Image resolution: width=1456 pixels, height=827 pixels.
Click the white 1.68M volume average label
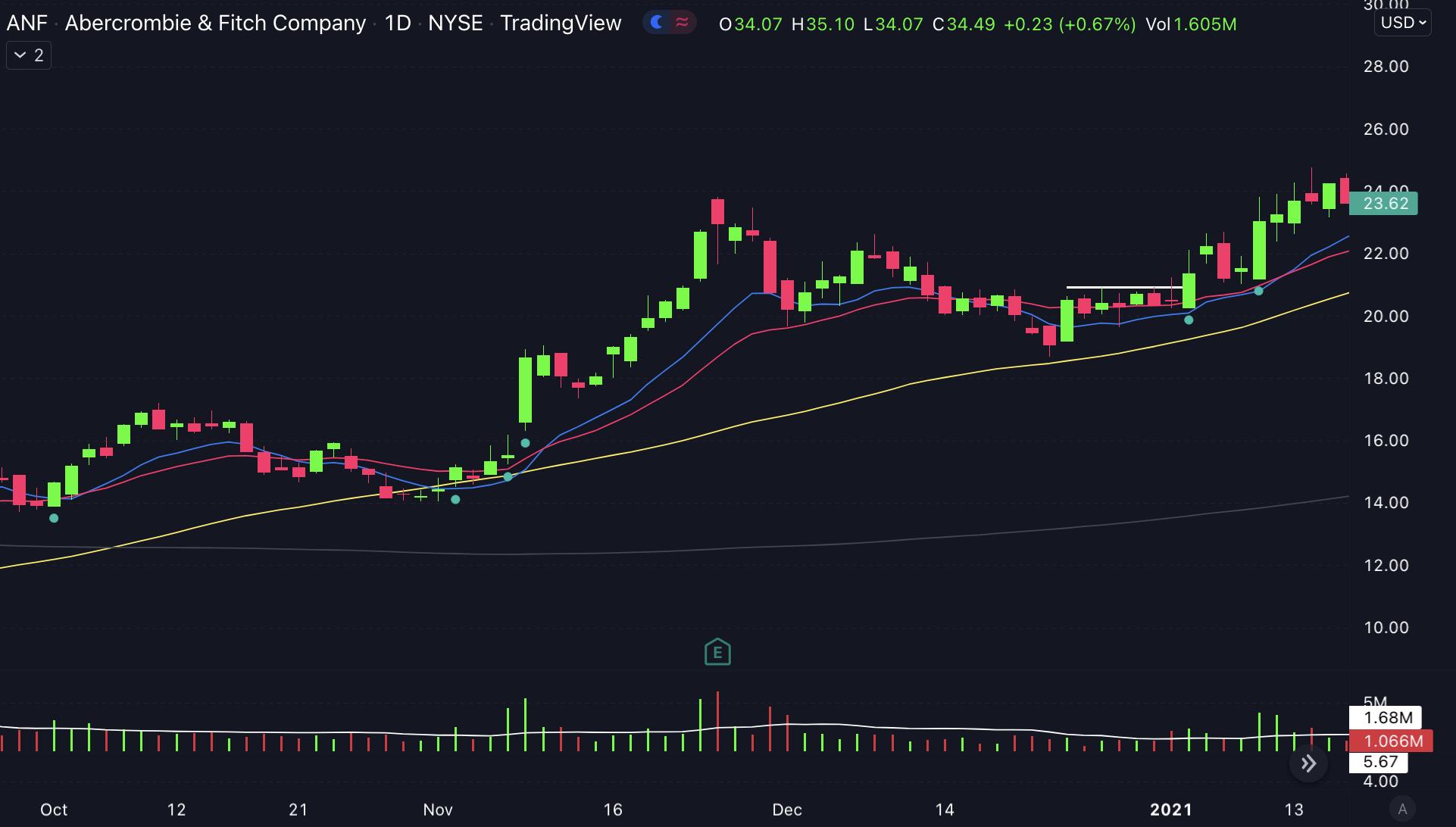pyautogui.click(x=1386, y=717)
